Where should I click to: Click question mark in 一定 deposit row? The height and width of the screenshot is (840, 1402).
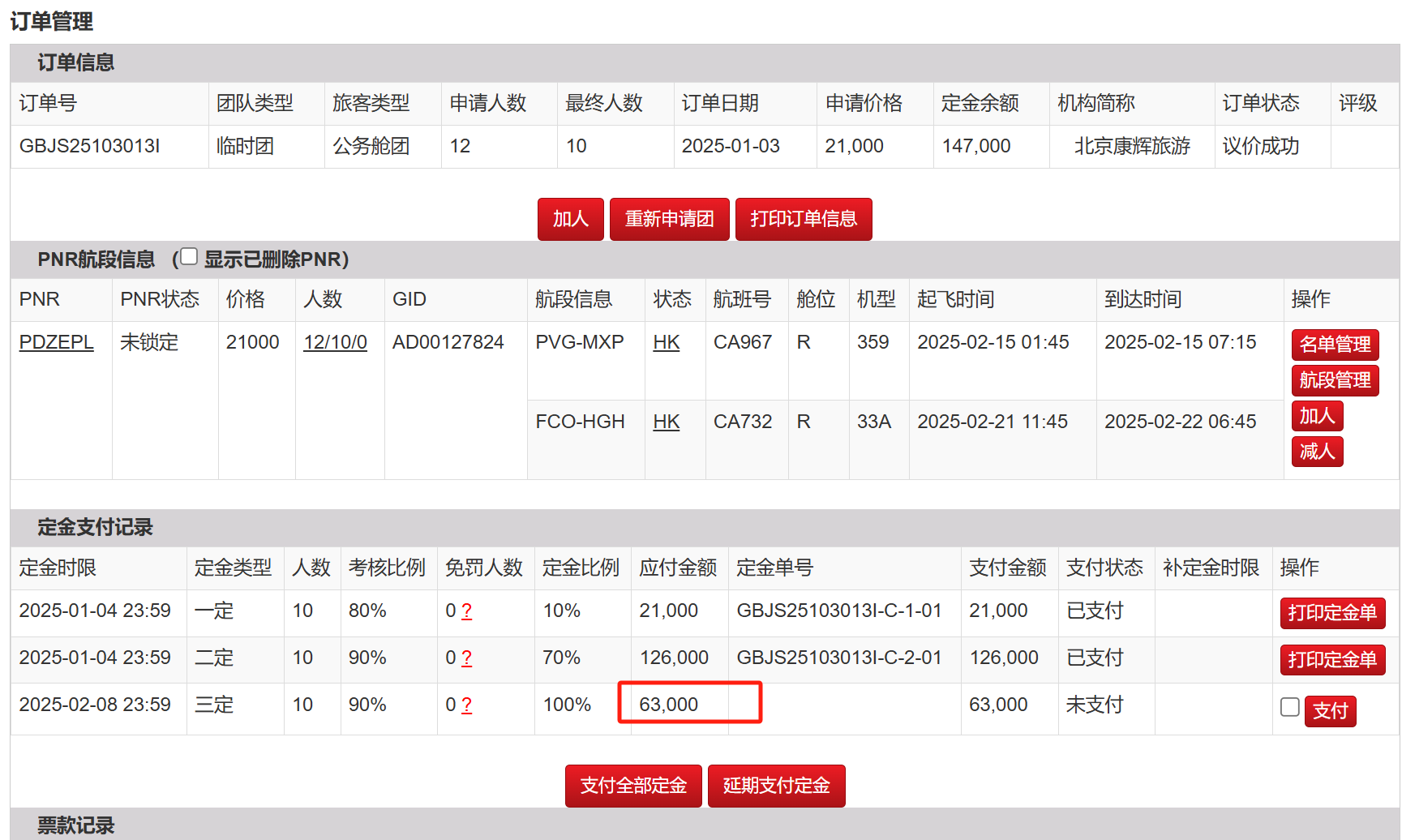[x=466, y=611]
